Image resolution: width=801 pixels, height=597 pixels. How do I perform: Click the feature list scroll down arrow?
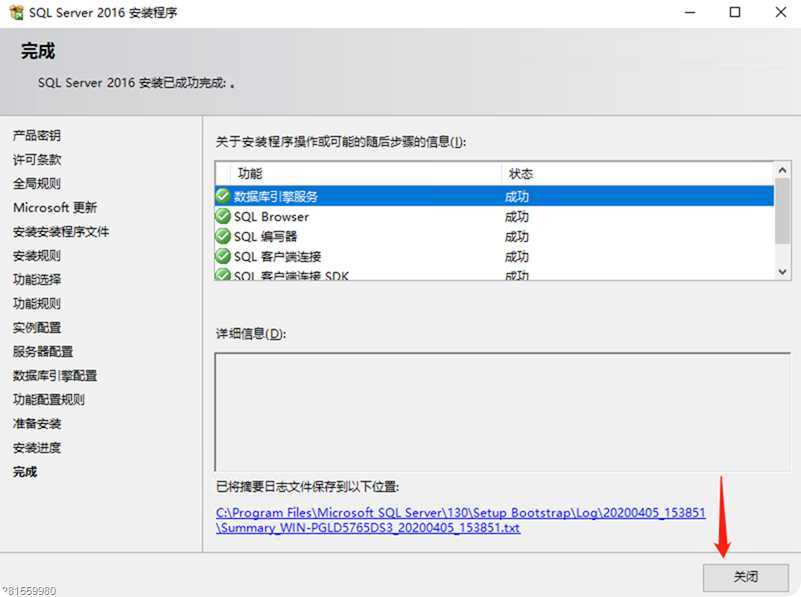782,272
